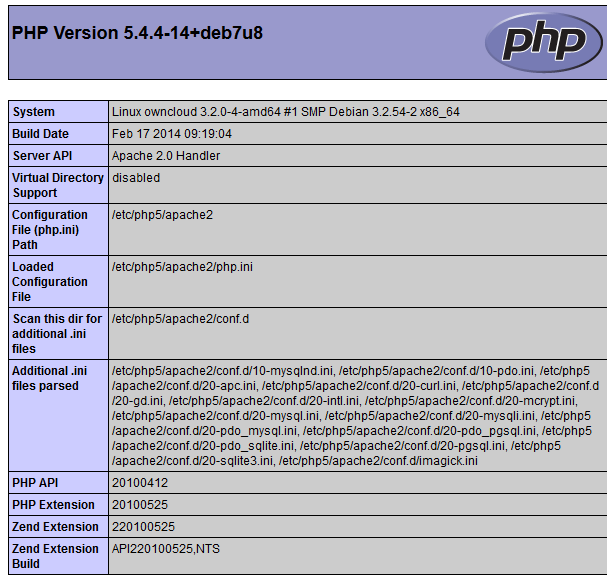Select the disabled value
This screenshot has height=575, width=607.
[136, 178]
